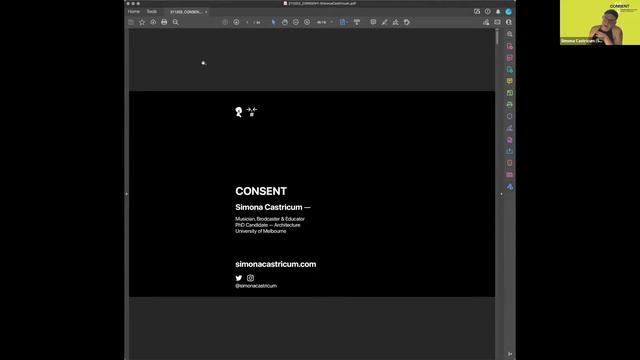Image resolution: width=640 pixels, height=360 pixels.
Task: Open the fit page view options
Action: (x=343, y=22)
